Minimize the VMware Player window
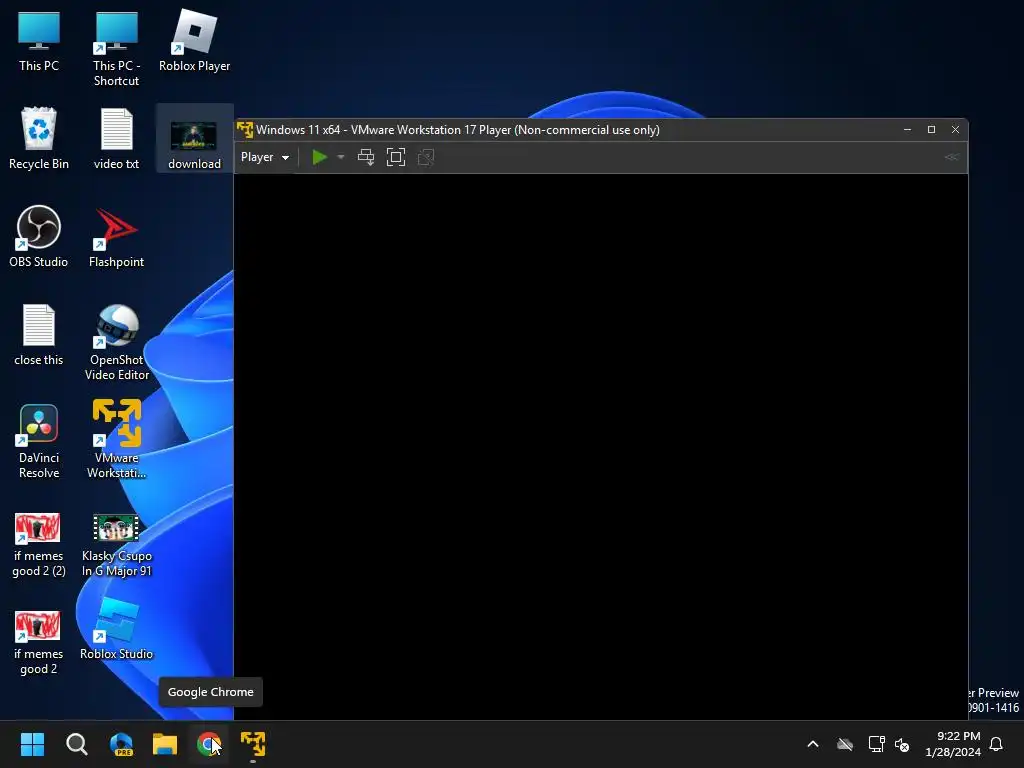1024x768 pixels. coord(907,129)
